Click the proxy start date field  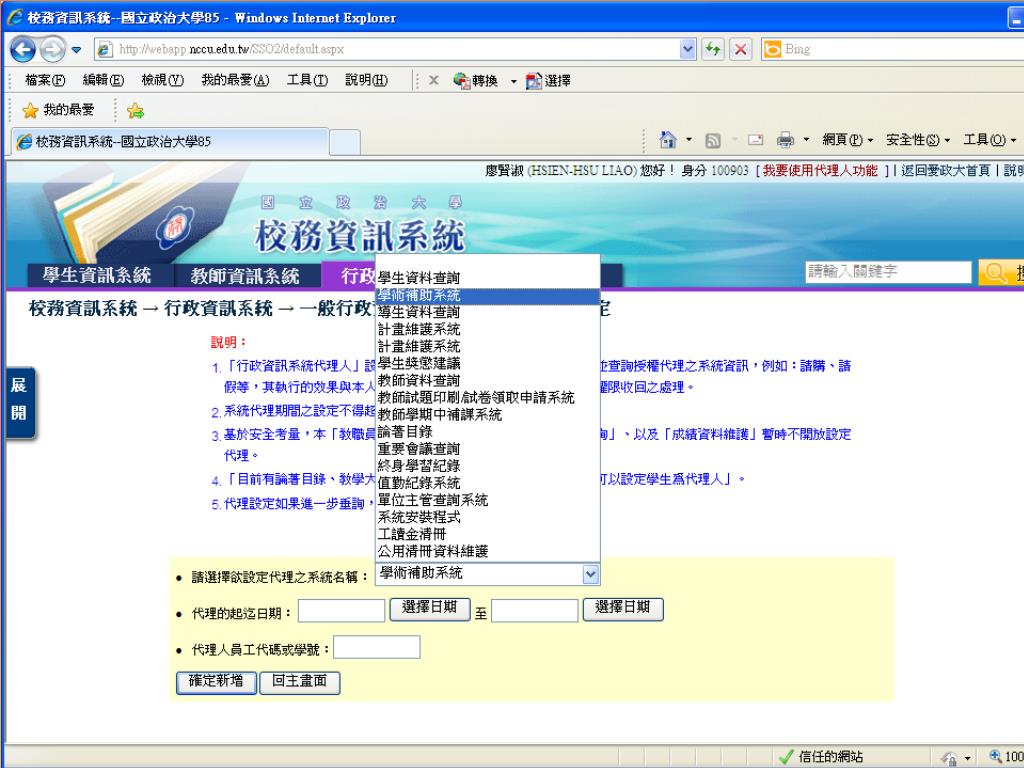(342, 611)
